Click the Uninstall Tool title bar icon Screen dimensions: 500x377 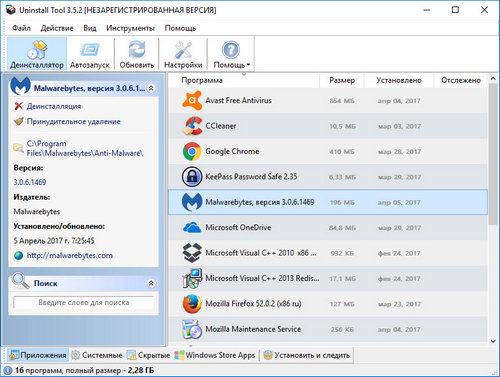(x=11, y=10)
